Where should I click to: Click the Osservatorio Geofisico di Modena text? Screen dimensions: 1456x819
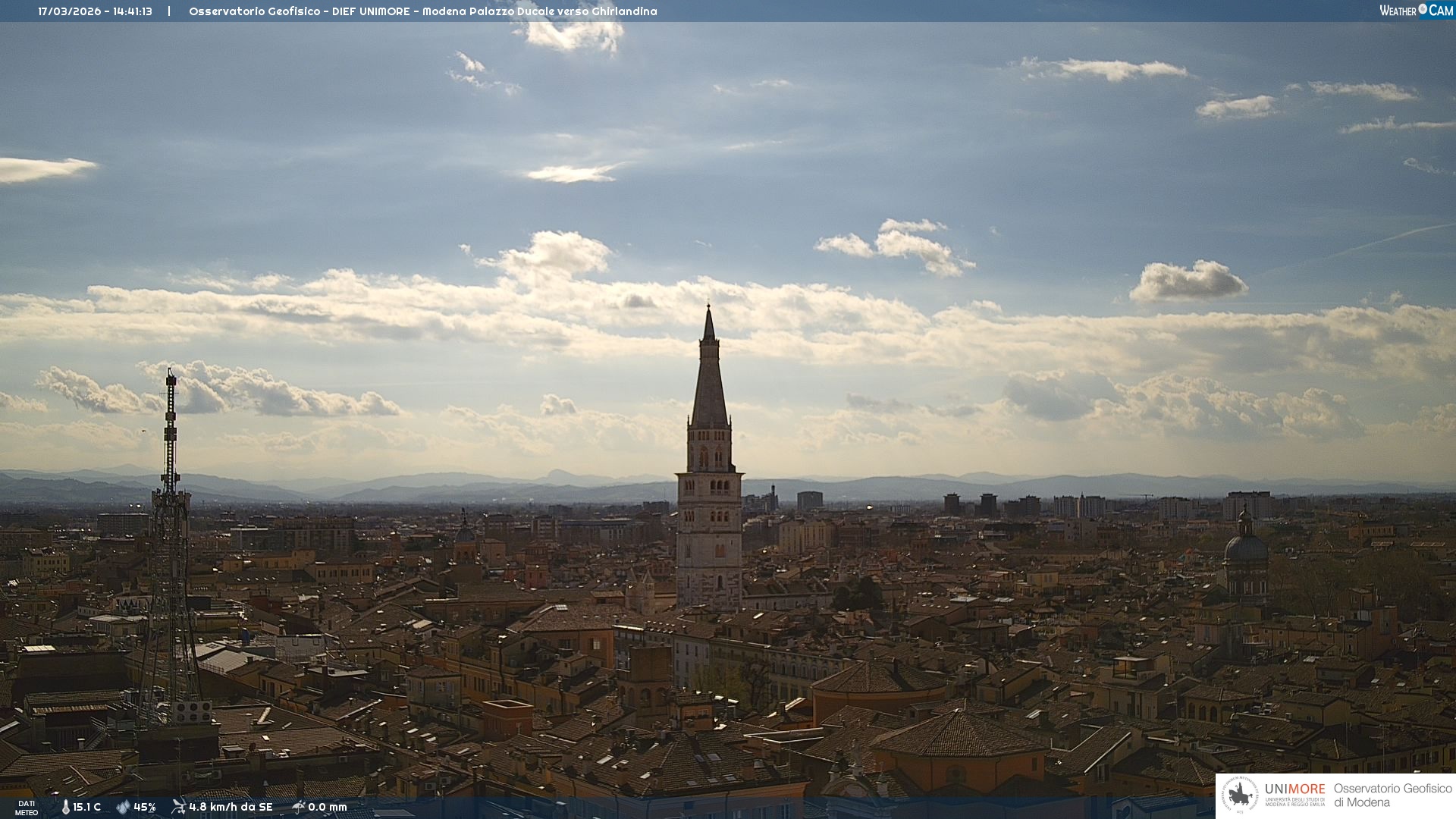click(x=1392, y=795)
